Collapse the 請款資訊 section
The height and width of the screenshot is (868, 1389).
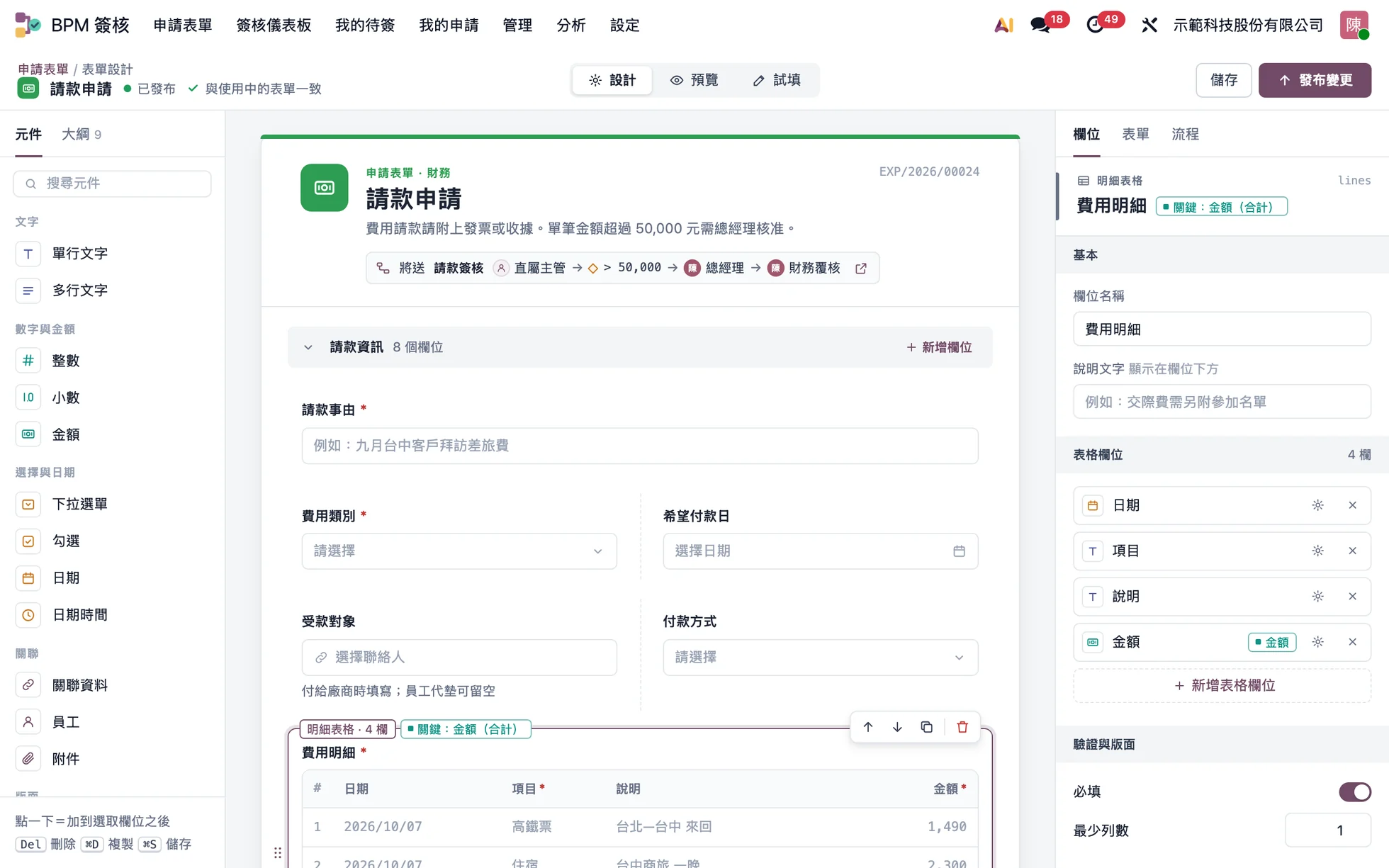(x=308, y=347)
